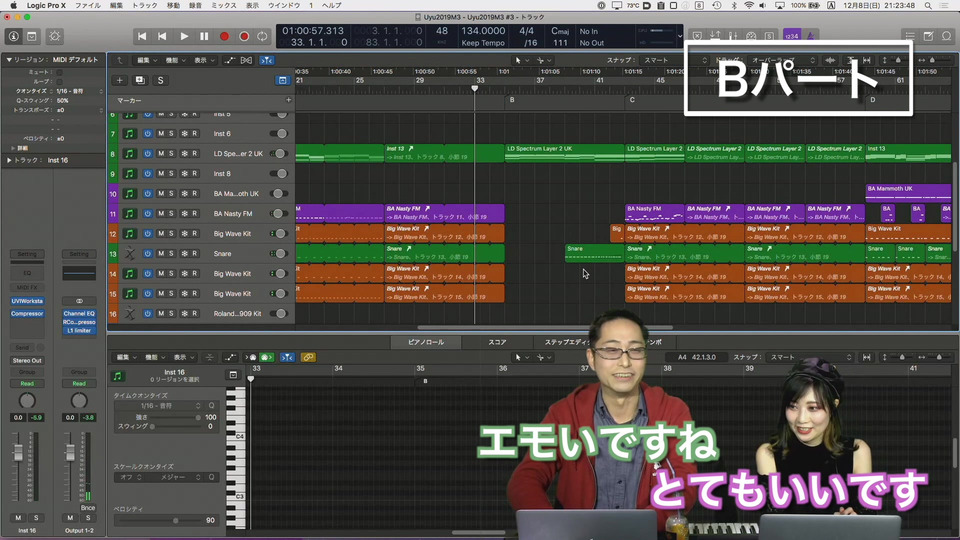
Task: Click macOS Wi-Fi status icon
Action: (749, 6)
